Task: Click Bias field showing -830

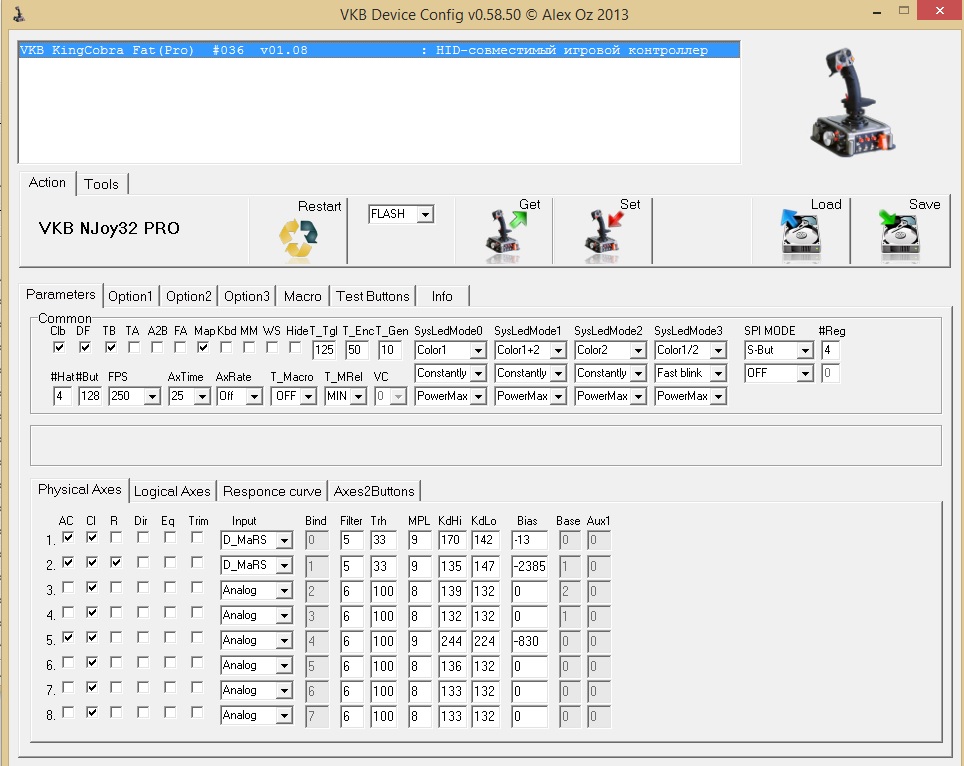Action: tap(529, 641)
